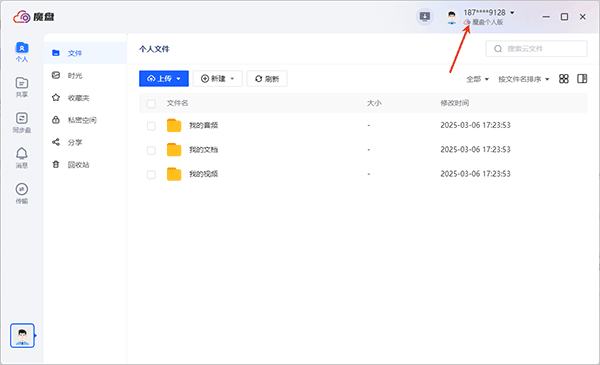Toggle the select-all checkbox in header row

click(151, 104)
